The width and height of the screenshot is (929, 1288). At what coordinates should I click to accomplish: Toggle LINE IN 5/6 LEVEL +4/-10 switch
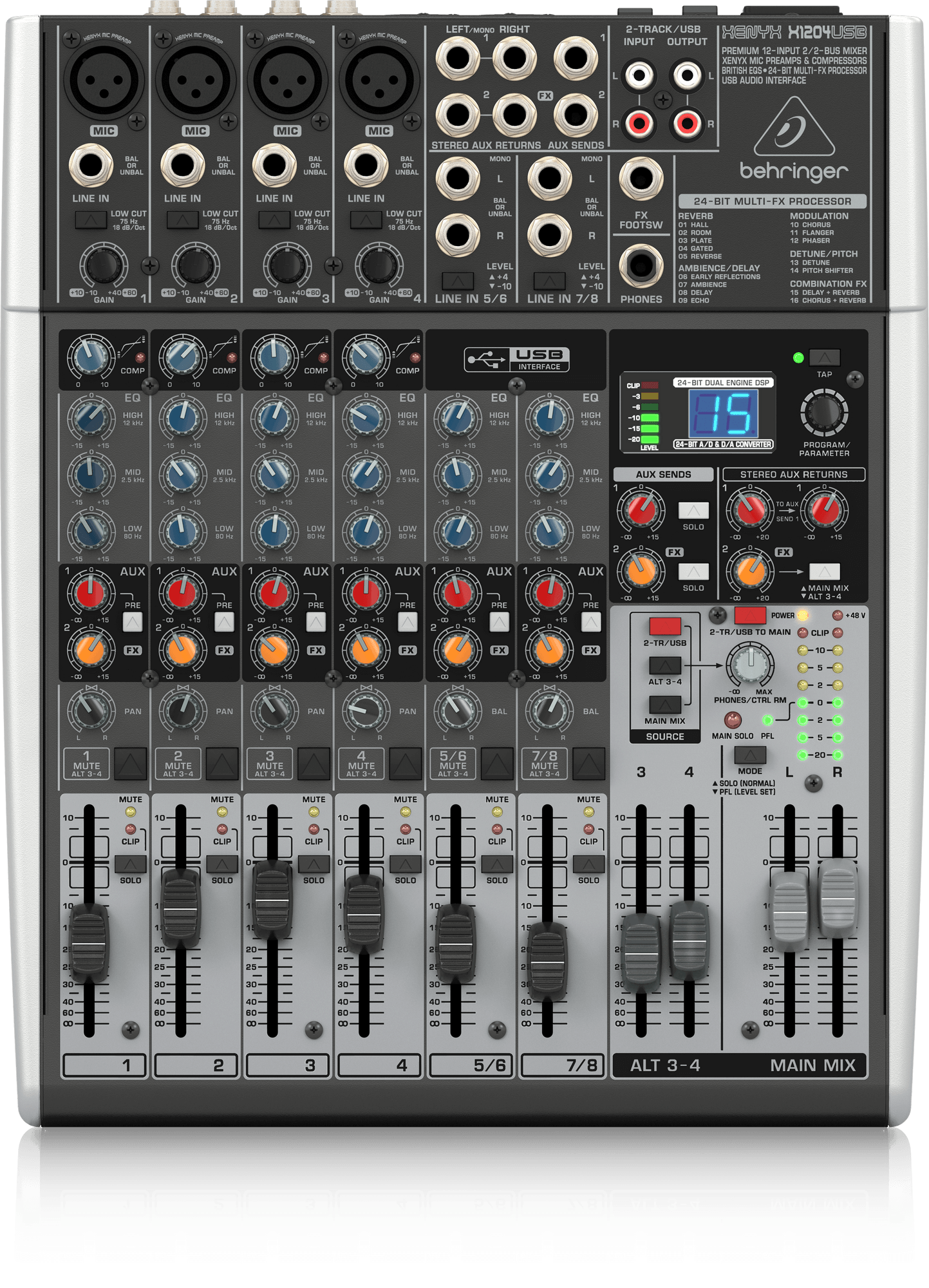458,281
